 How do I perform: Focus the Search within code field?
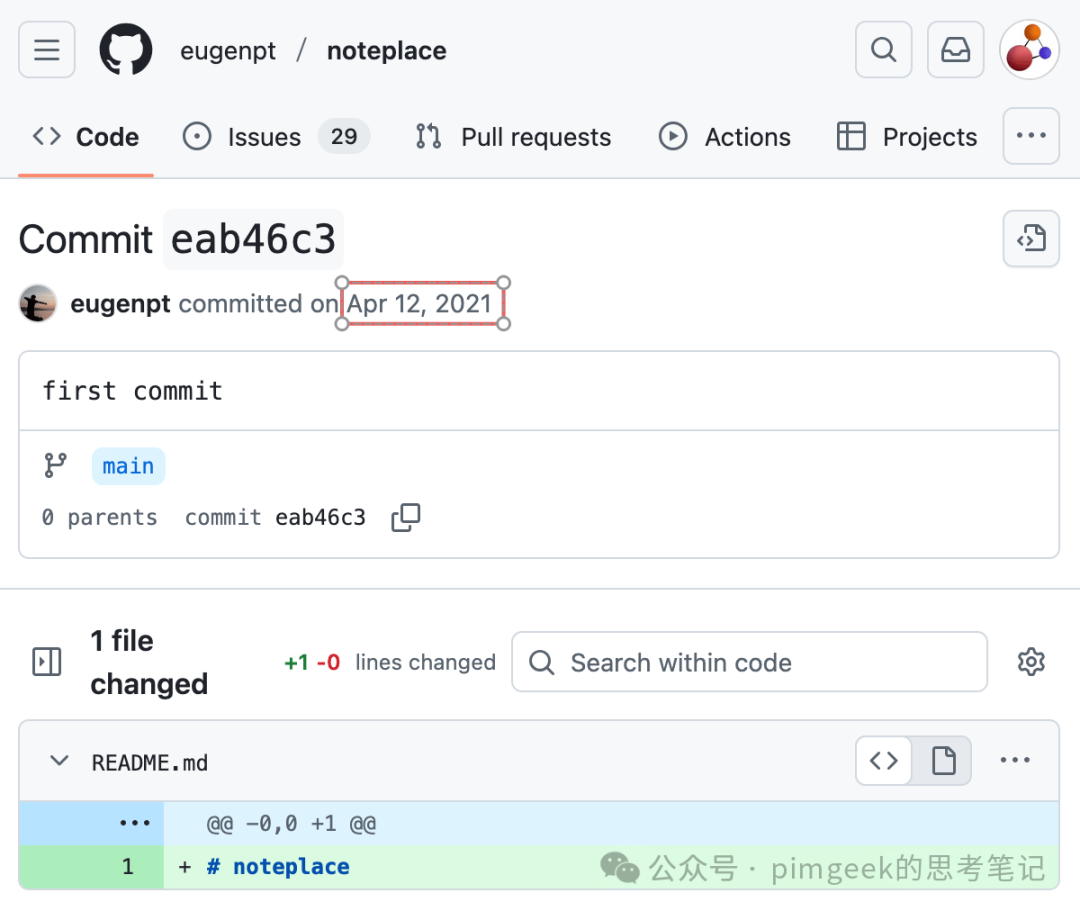[750, 662]
